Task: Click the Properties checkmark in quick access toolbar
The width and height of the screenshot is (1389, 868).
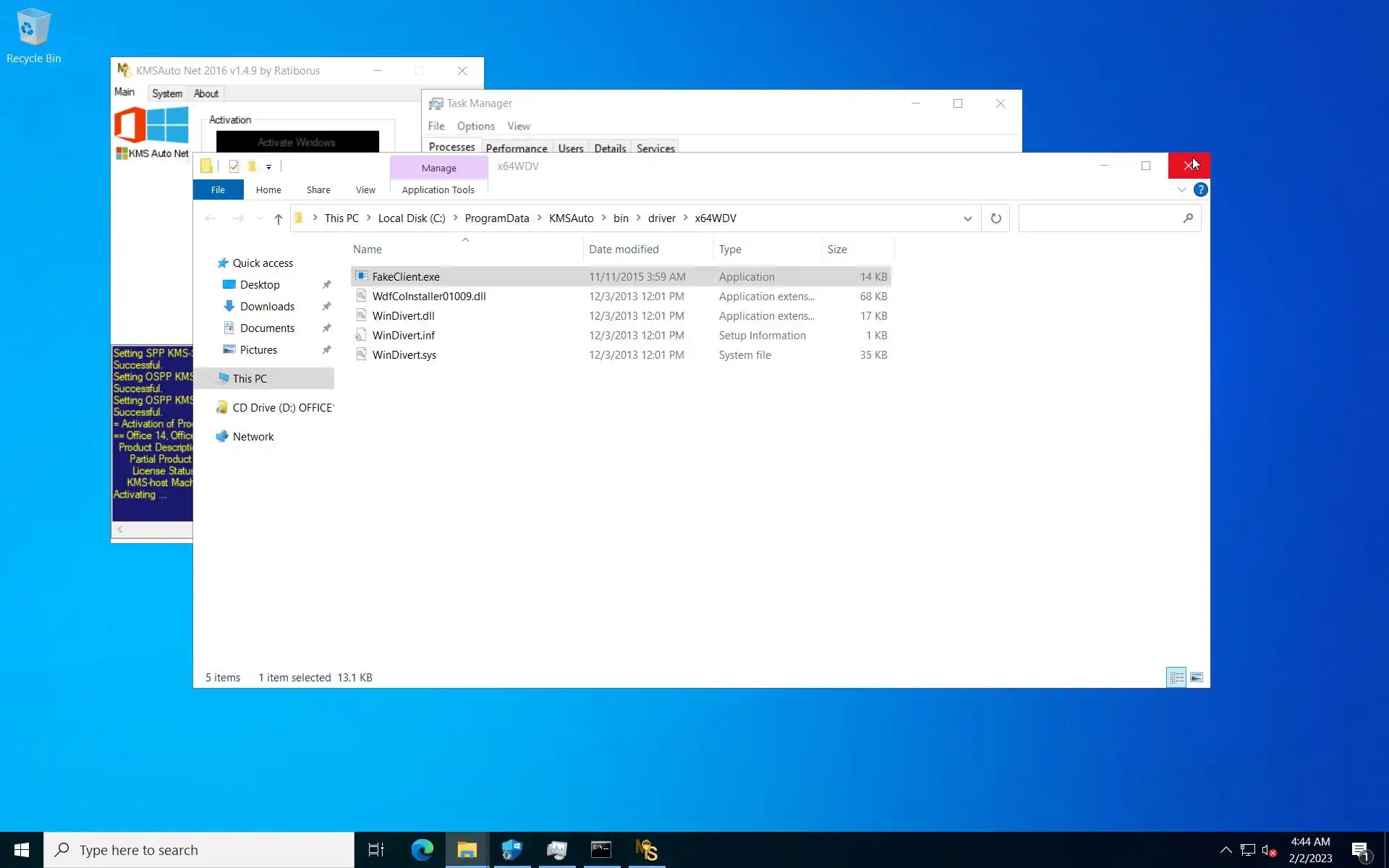Action: pyautogui.click(x=234, y=166)
